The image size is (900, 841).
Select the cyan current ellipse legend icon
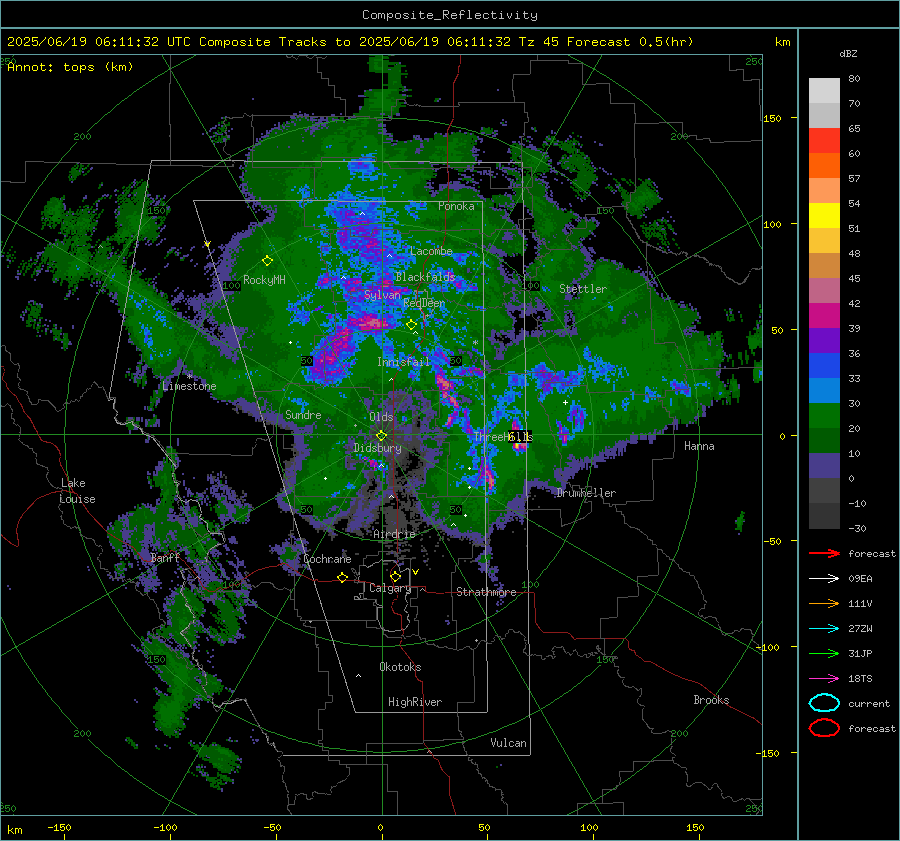pyautogui.click(x=824, y=703)
